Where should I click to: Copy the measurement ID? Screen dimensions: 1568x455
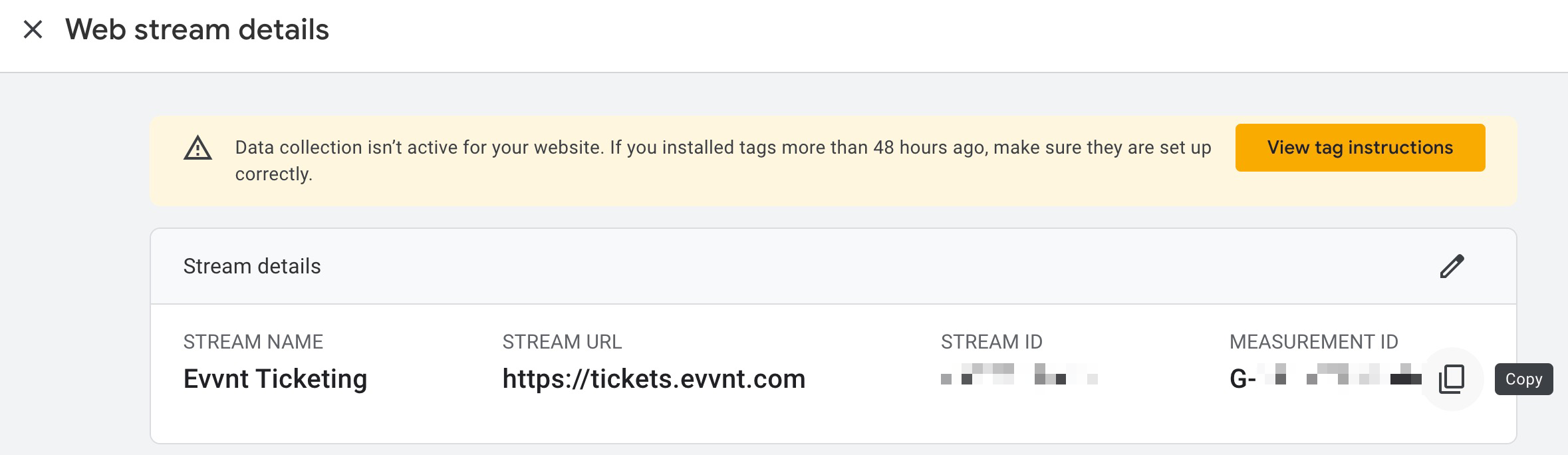(x=1452, y=379)
